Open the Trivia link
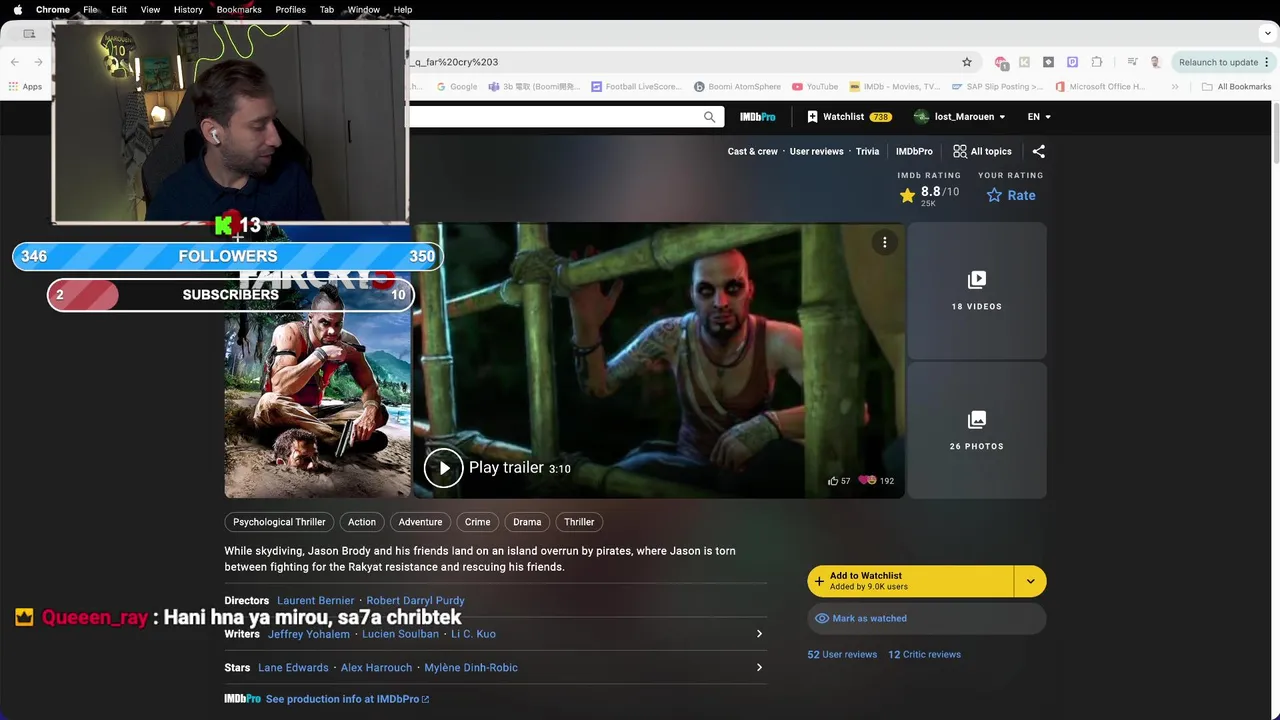This screenshot has height=720, width=1280. pyautogui.click(x=867, y=152)
